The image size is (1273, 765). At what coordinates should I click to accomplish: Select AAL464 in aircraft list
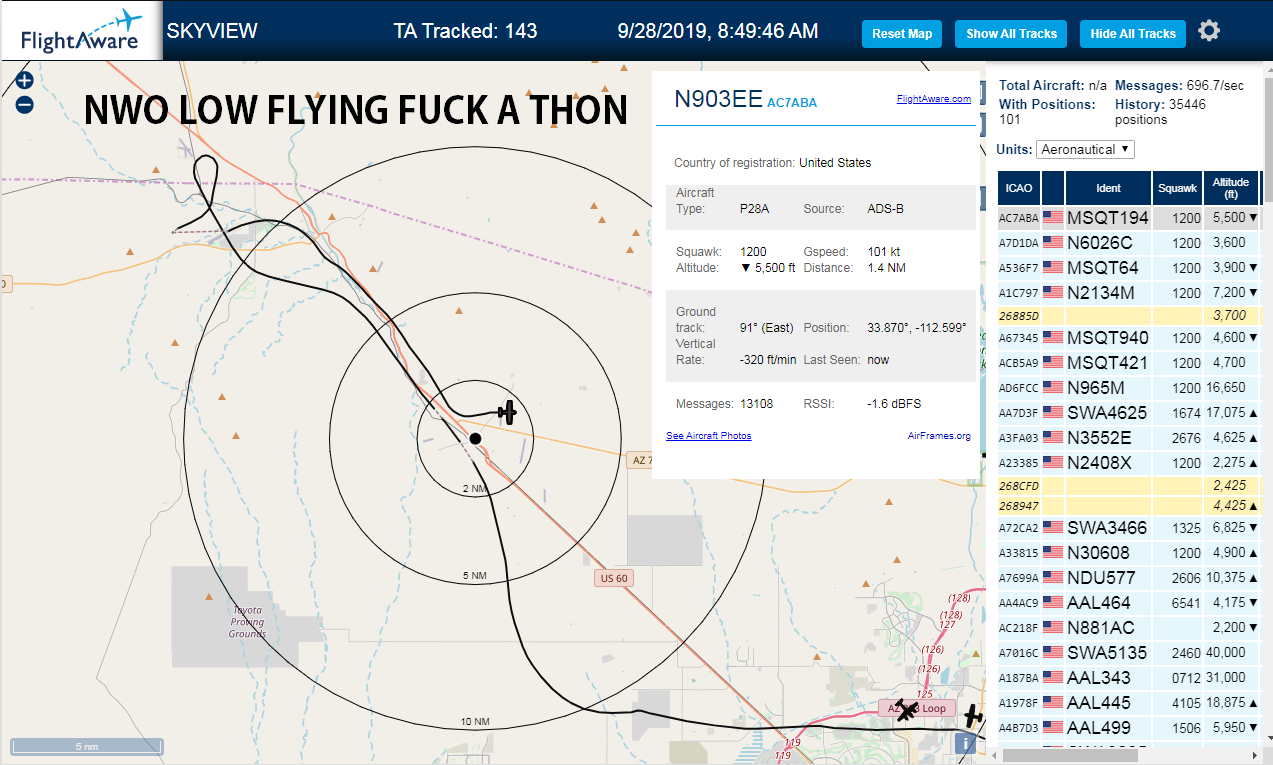[1128, 602]
